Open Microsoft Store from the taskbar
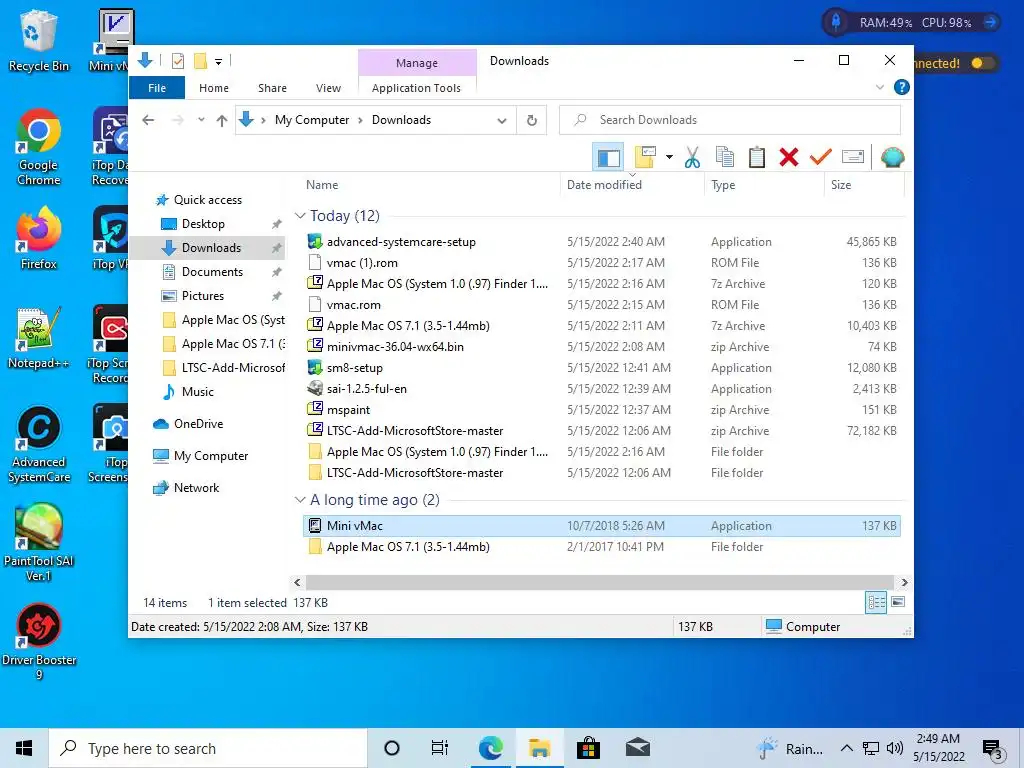Viewport: 1024px width, 768px height. [x=588, y=748]
